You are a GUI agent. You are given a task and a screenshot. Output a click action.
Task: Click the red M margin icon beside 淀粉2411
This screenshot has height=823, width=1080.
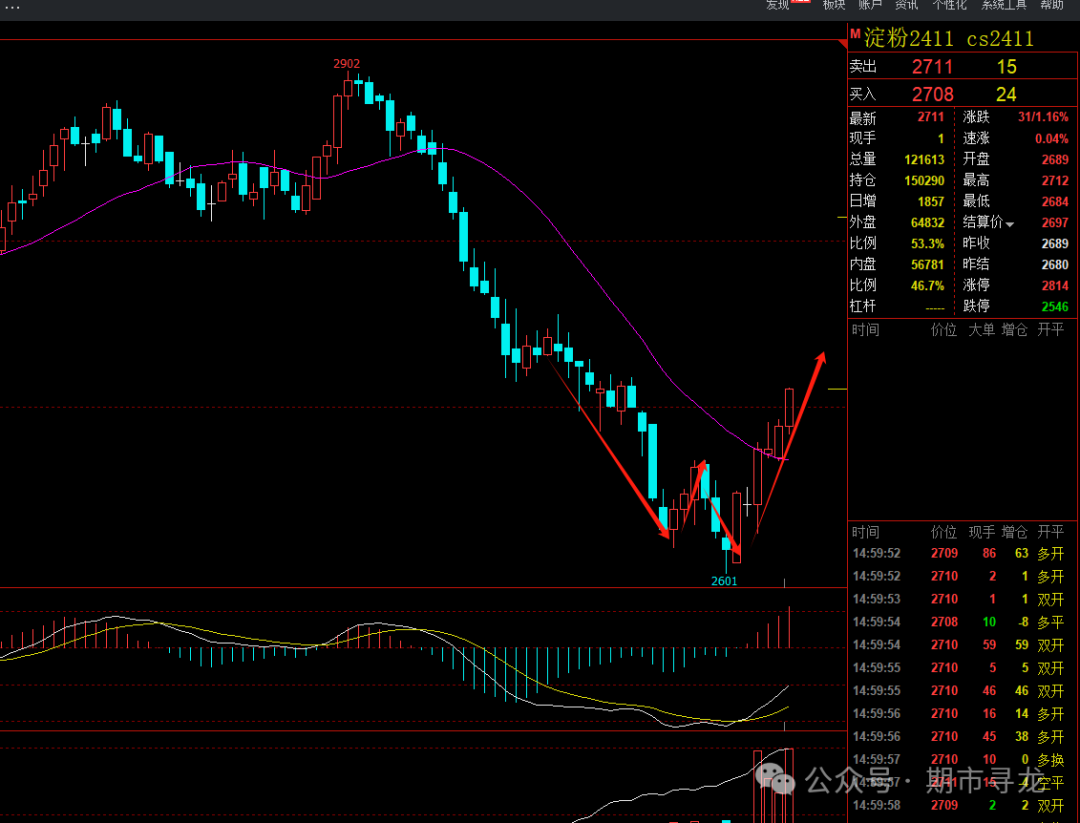pos(855,34)
